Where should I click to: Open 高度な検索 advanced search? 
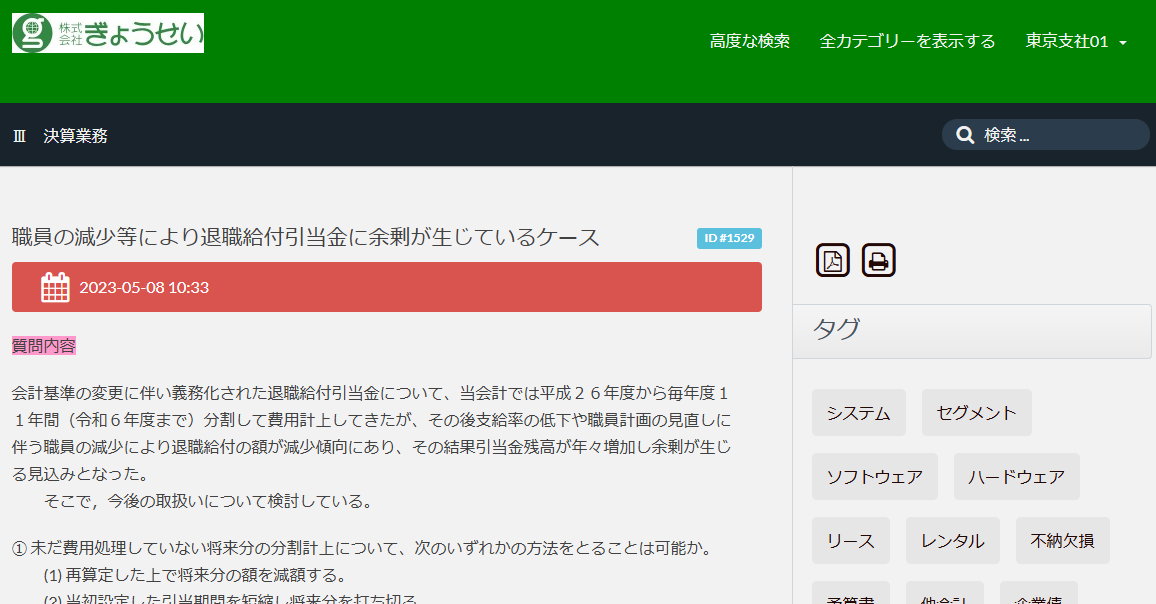point(749,41)
